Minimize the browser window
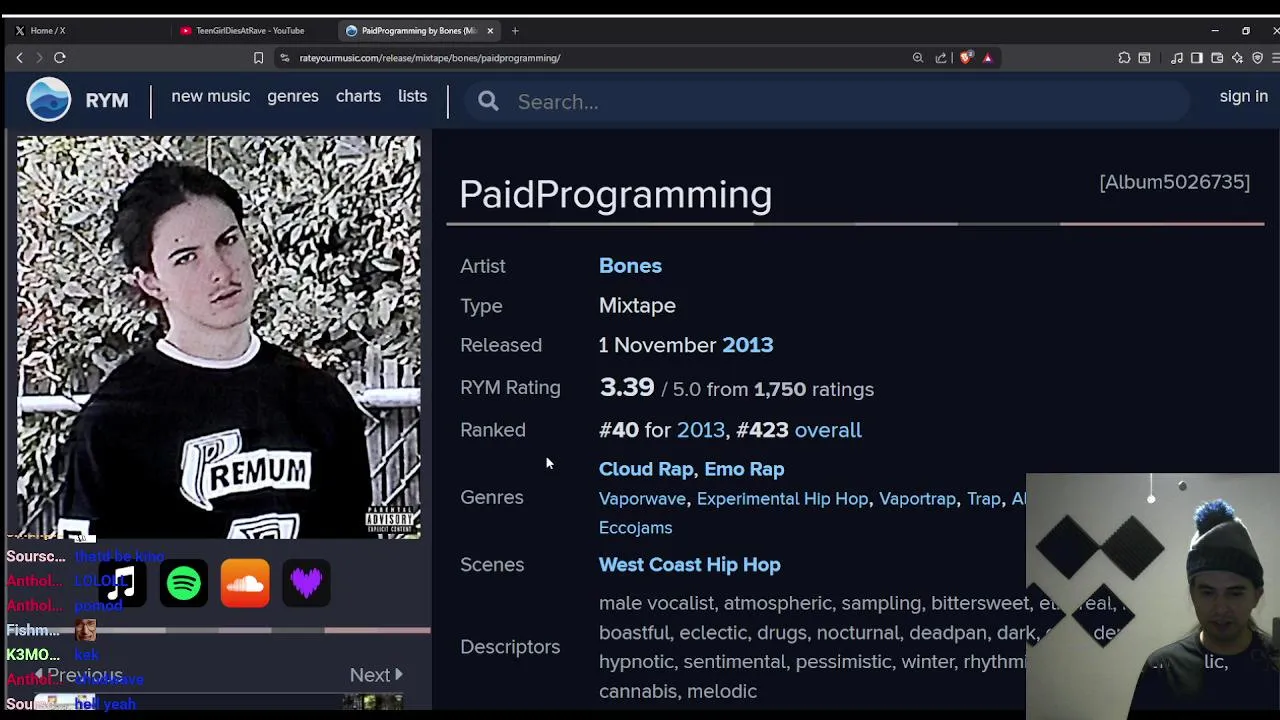The image size is (1280, 720). [x=1215, y=31]
